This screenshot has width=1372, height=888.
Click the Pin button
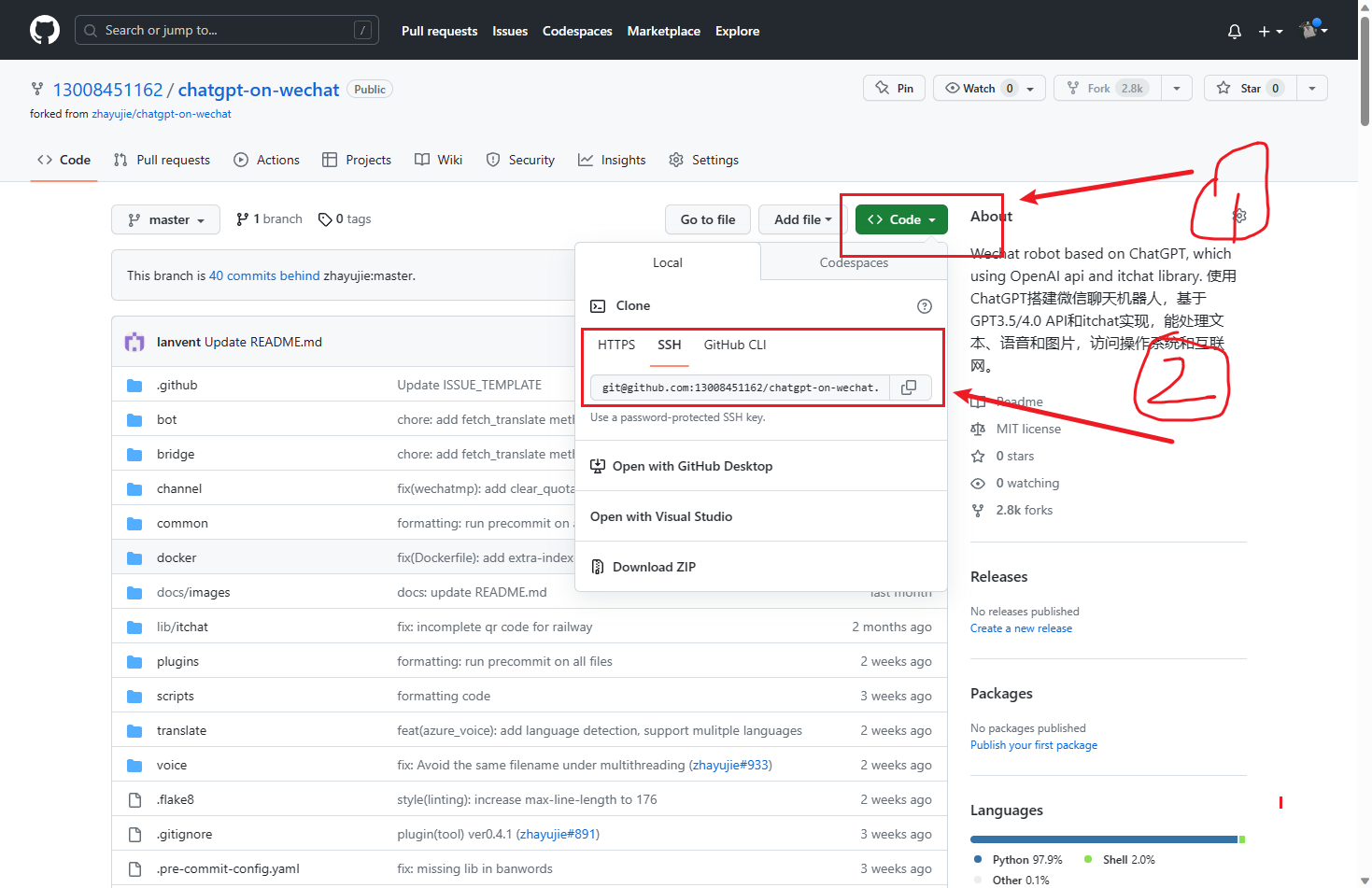click(x=895, y=88)
